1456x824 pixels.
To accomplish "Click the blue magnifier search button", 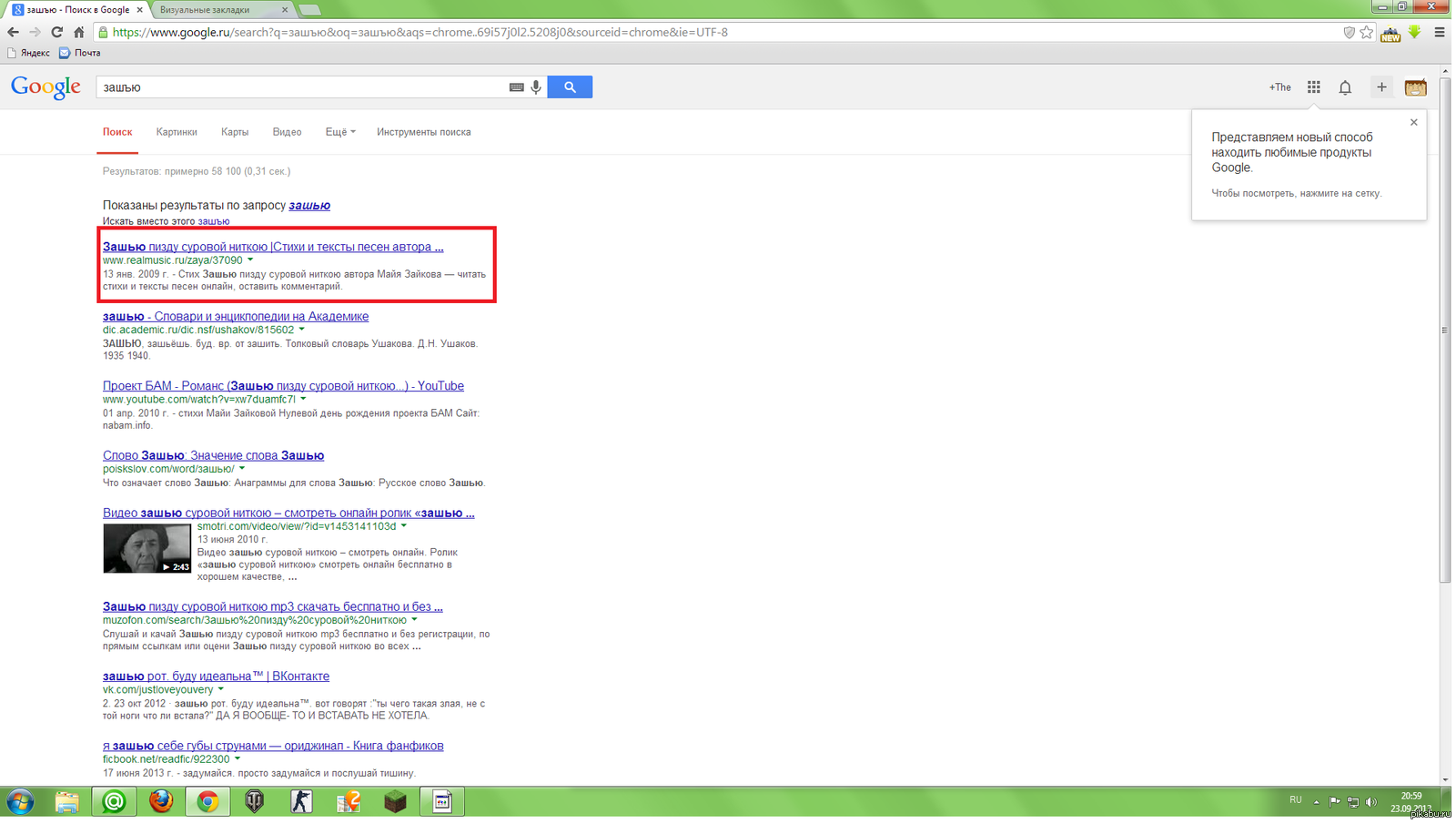I will click(x=570, y=87).
